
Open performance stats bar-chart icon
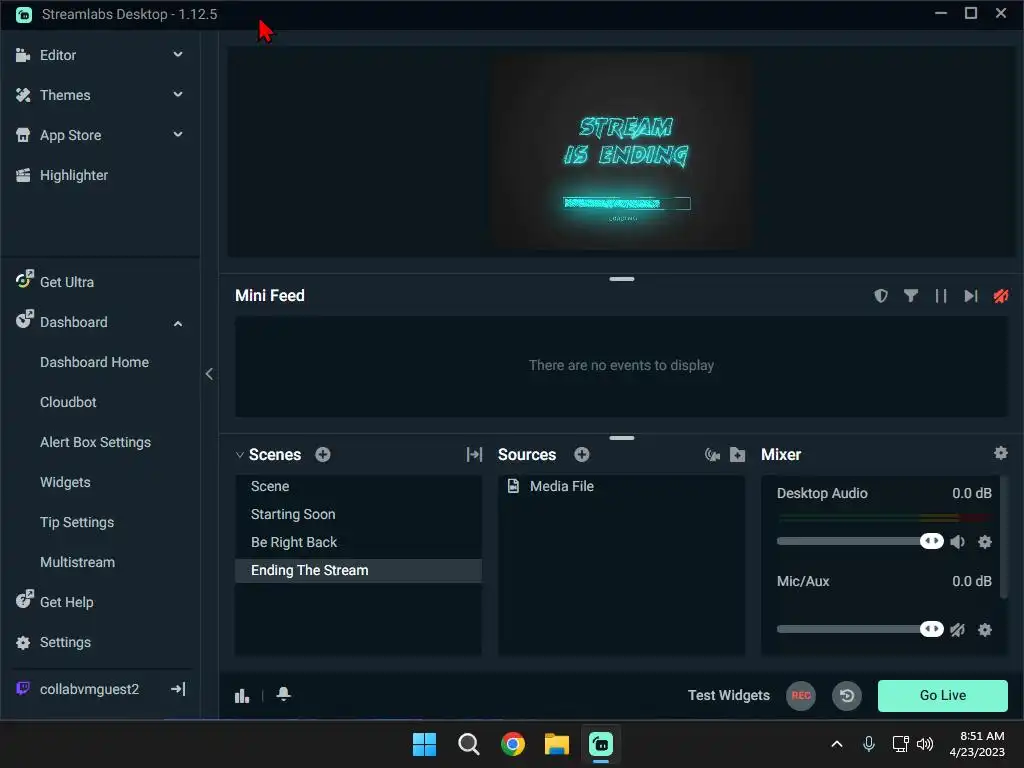click(242, 696)
